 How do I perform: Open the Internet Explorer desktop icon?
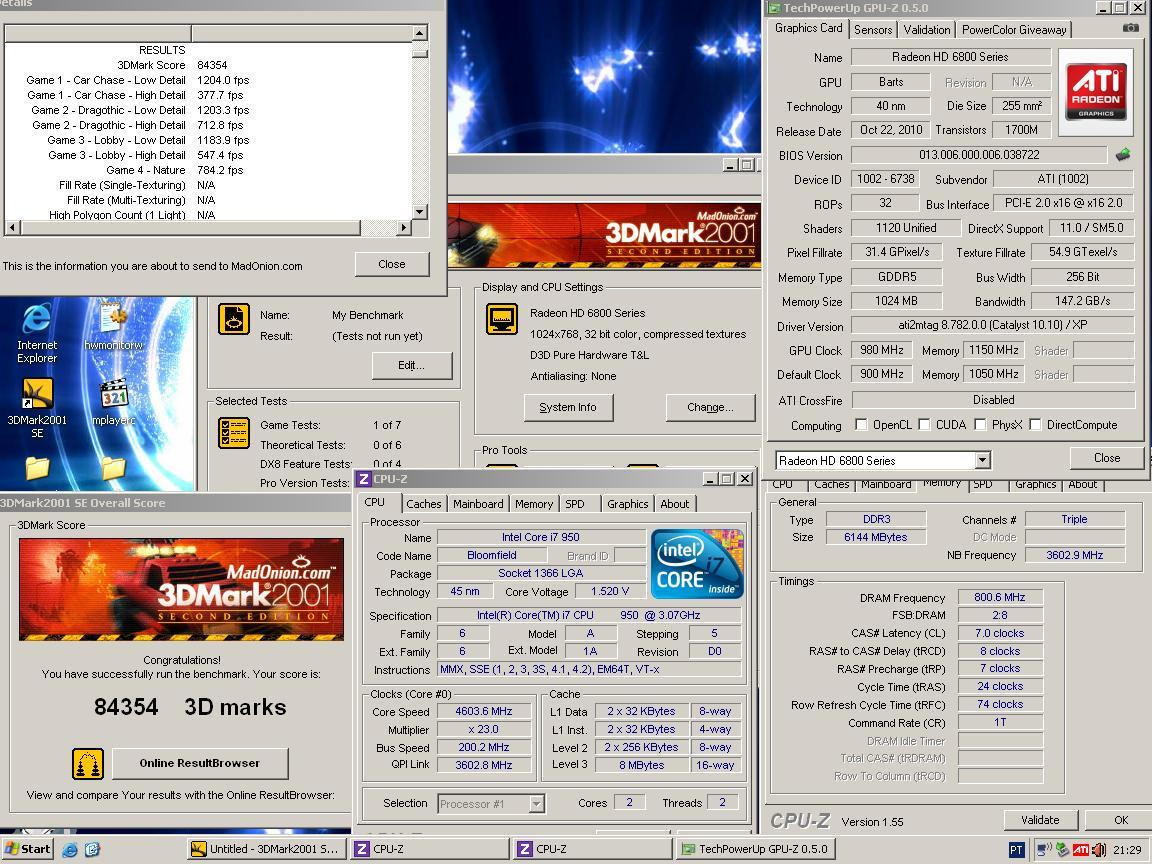37,333
